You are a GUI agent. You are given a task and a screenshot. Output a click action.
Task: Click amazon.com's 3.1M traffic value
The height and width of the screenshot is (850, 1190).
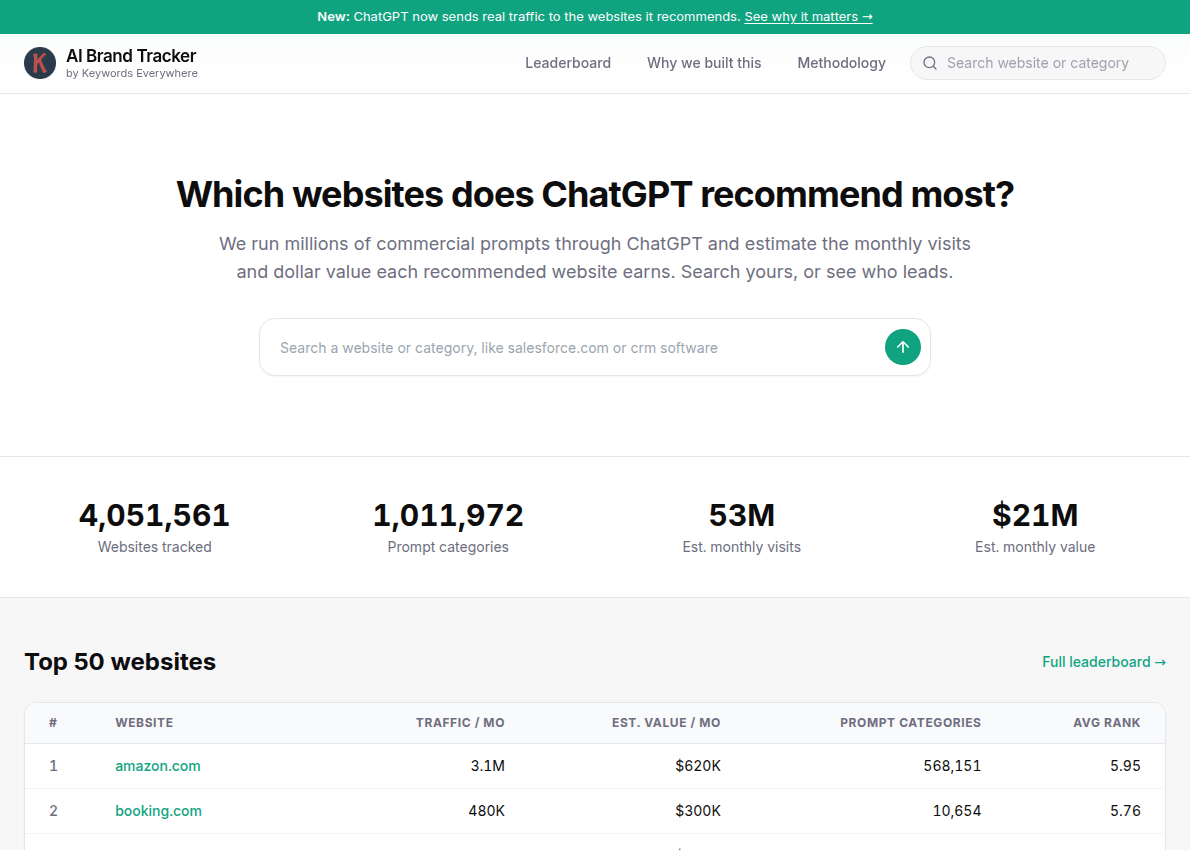[487, 766]
